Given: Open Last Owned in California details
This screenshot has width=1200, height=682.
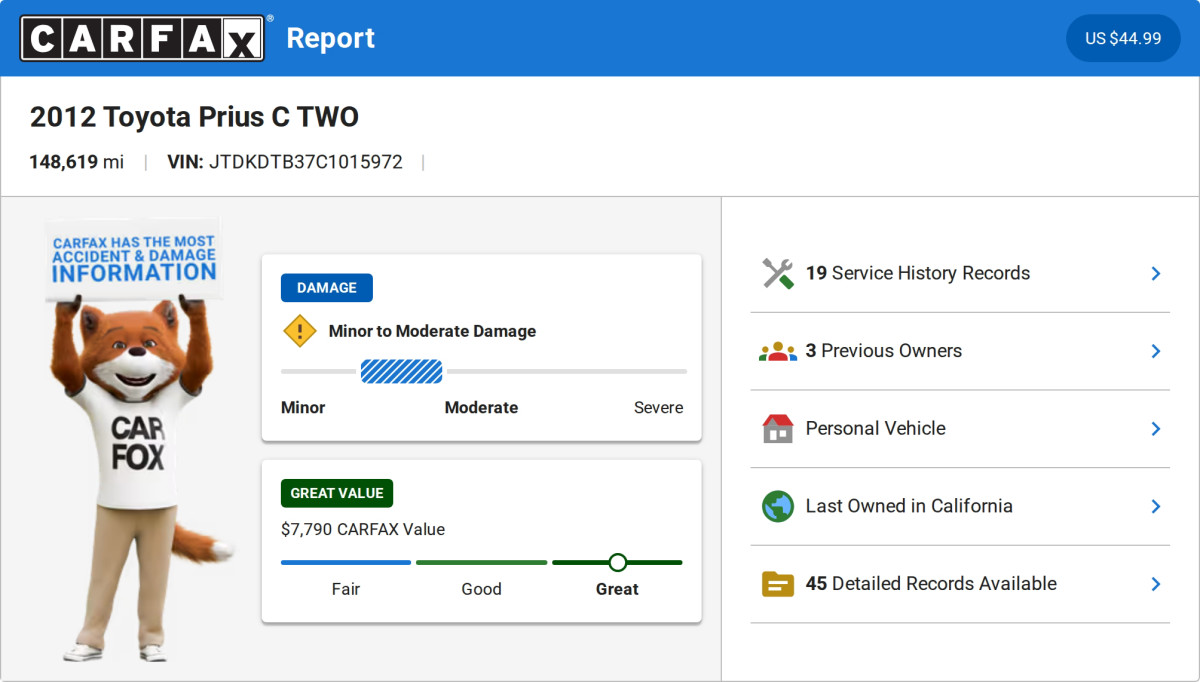Looking at the screenshot, I should tap(960, 506).
